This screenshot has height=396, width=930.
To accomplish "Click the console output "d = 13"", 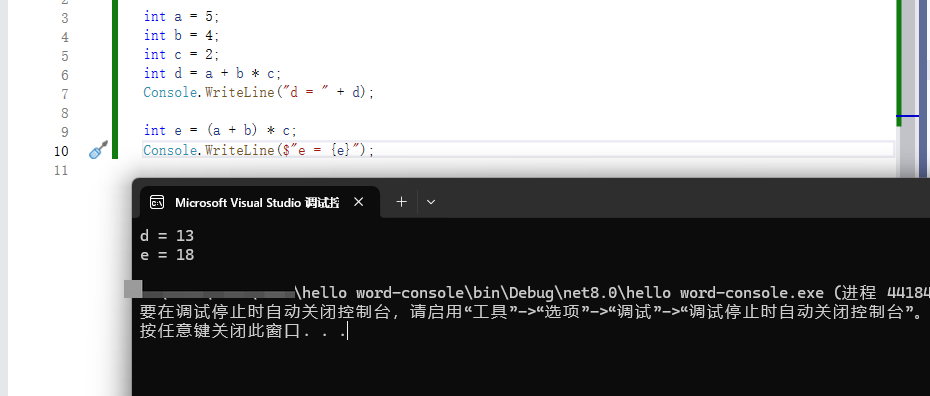I will coord(167,236).
